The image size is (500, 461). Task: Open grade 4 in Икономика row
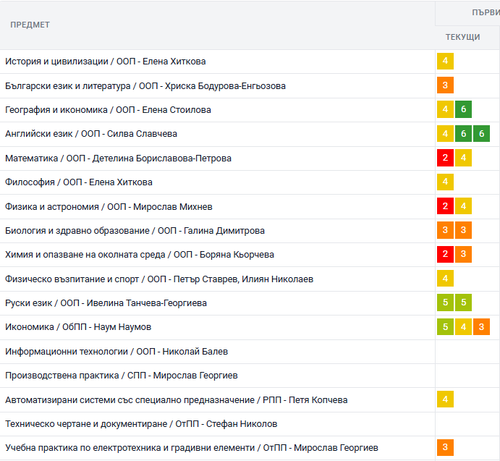463,327
